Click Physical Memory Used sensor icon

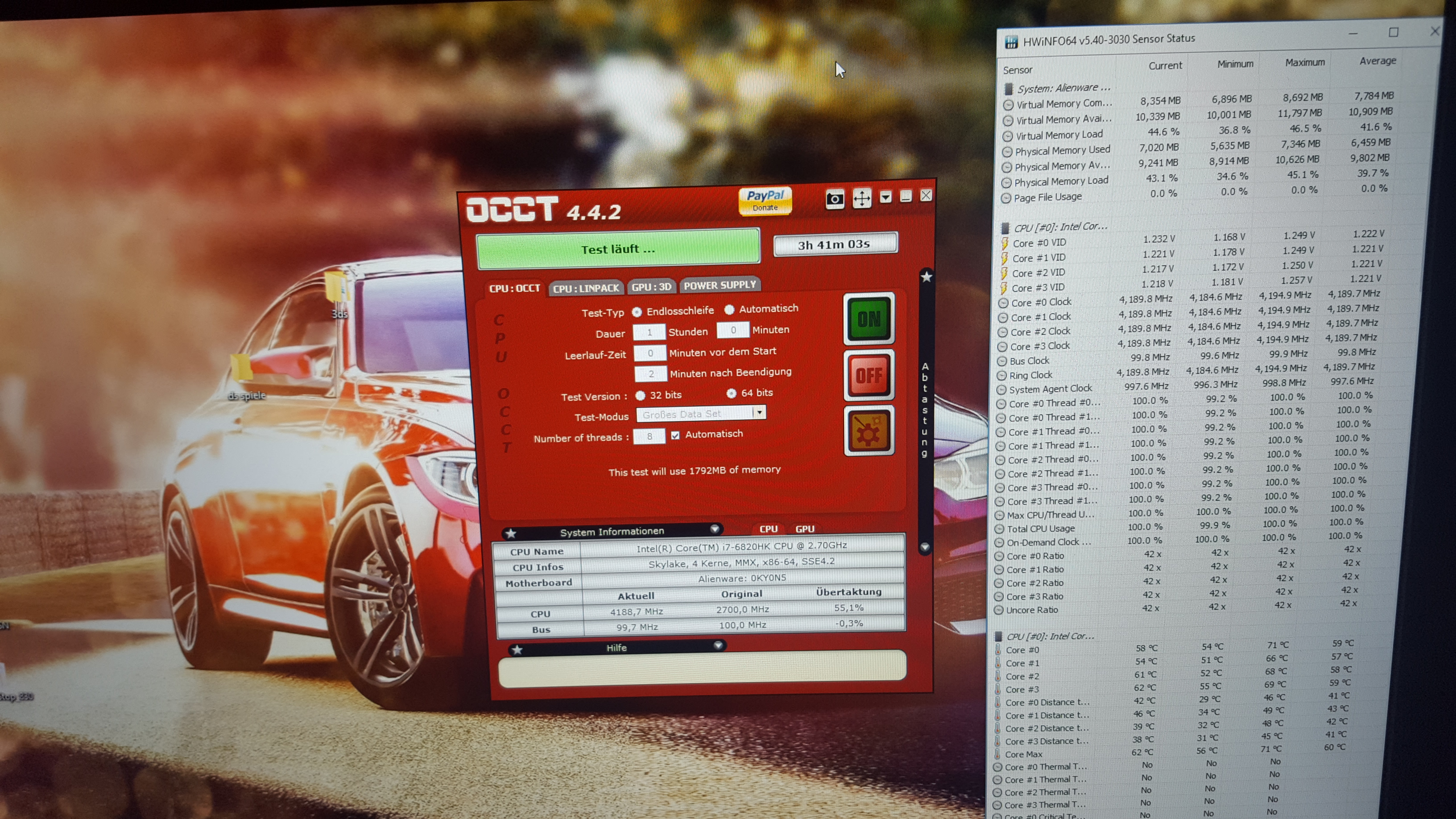pos(1007,152)
